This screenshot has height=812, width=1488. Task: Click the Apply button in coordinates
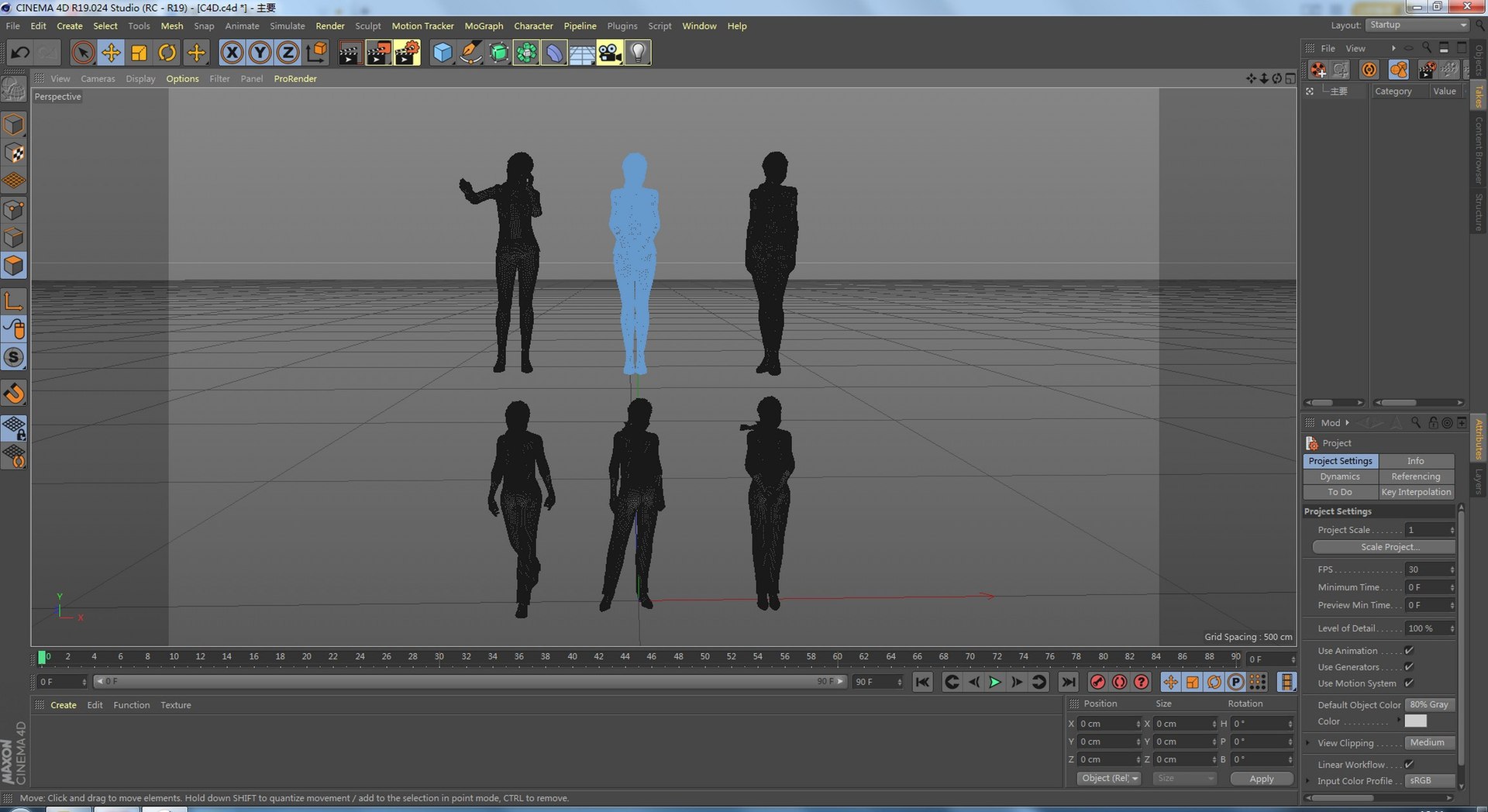(x=1262, y=779)
